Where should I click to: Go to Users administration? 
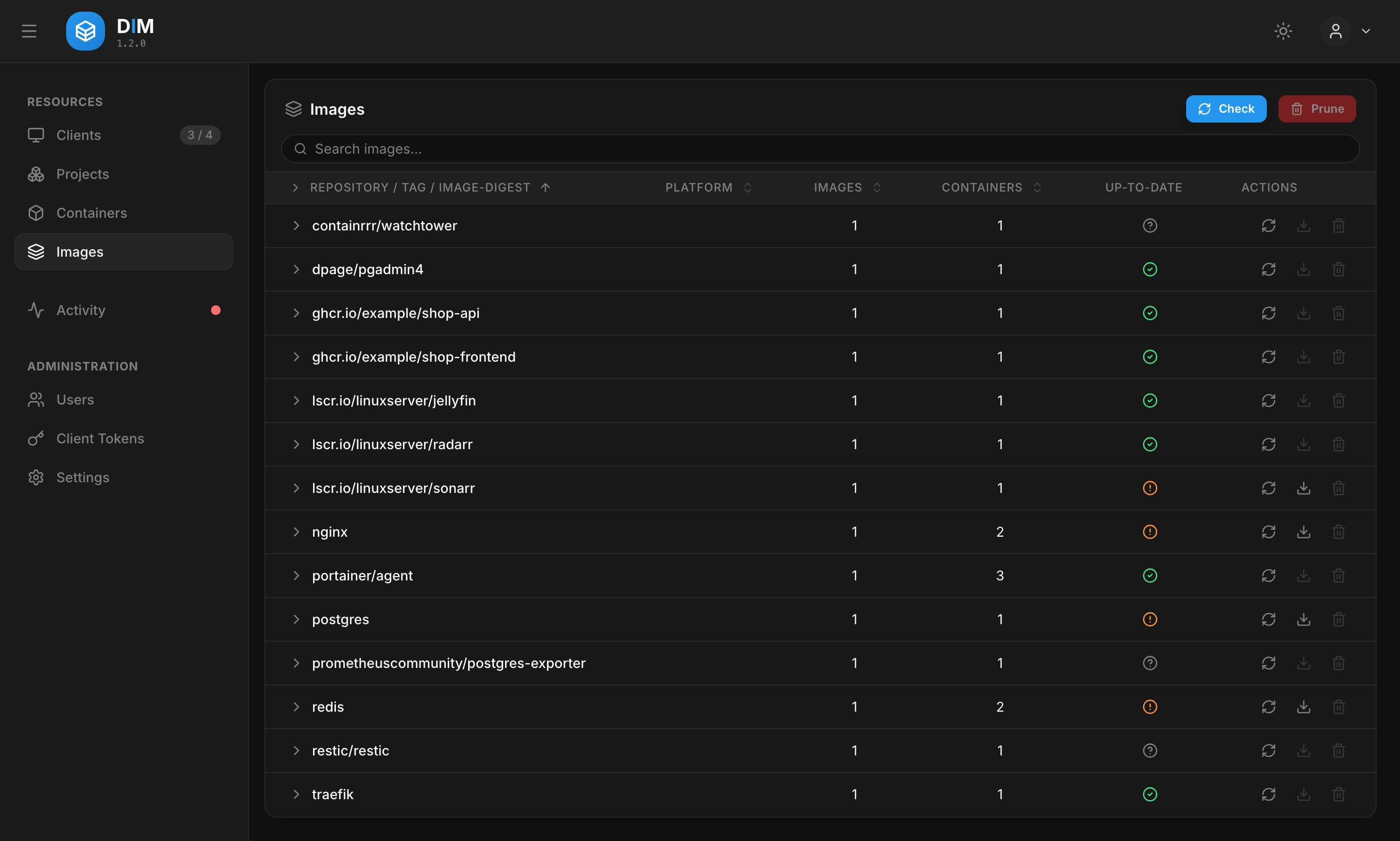(123, 400)
